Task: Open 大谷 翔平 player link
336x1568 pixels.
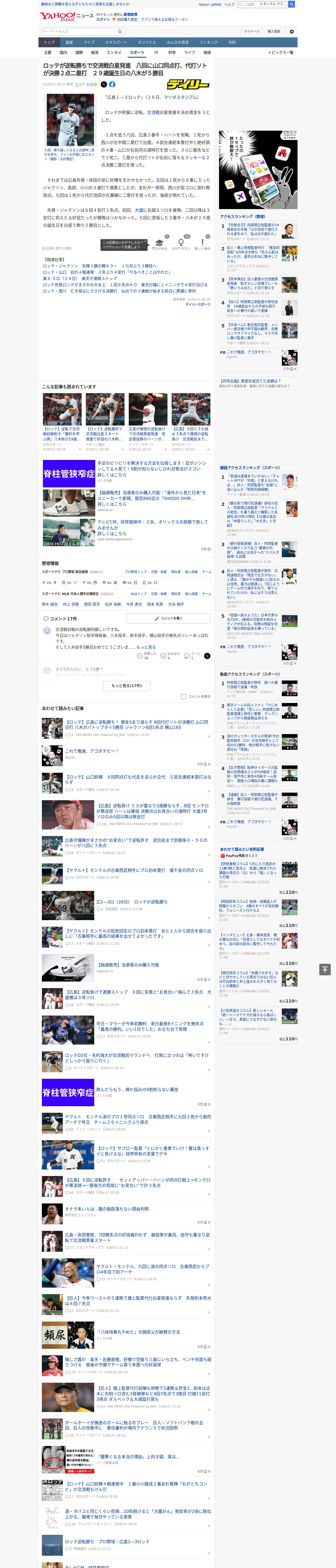Action: pyautogui.click(x=176, y=604)
